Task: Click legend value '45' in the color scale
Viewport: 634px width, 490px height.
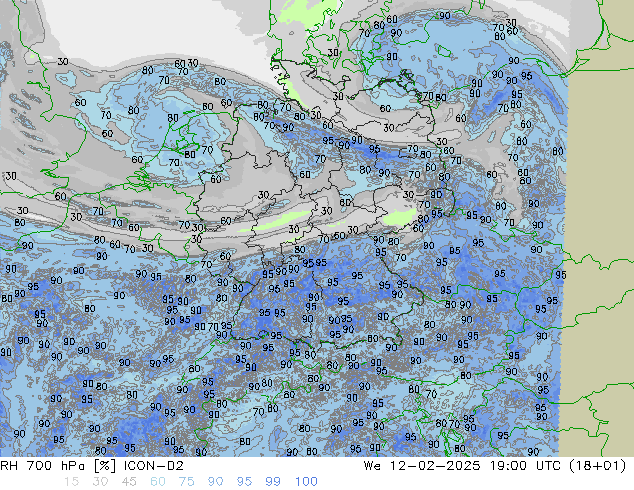Action: click(x=129, y=482)
